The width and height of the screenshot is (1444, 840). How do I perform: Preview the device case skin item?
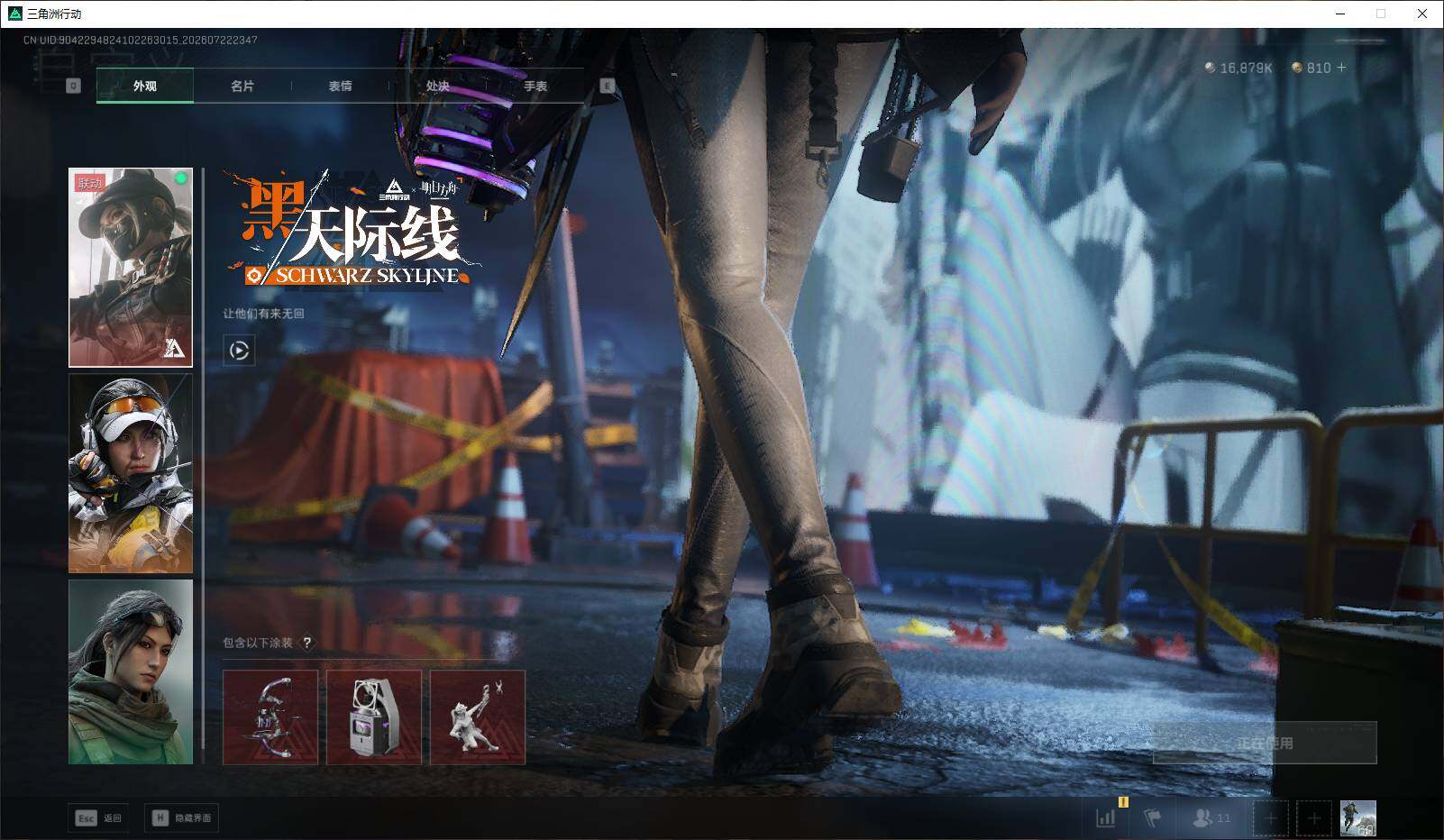pos(374,717)
